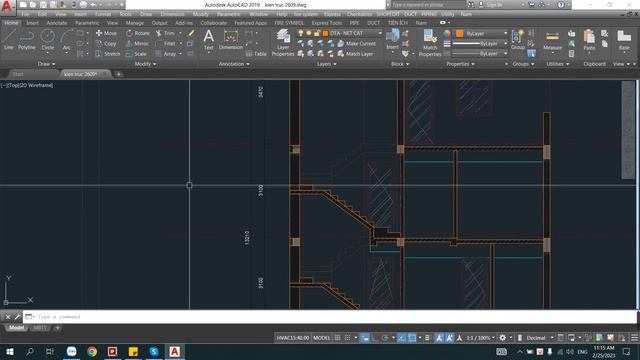Activate the Trim tool
This screenshot has height=360, width=640.
165,33
